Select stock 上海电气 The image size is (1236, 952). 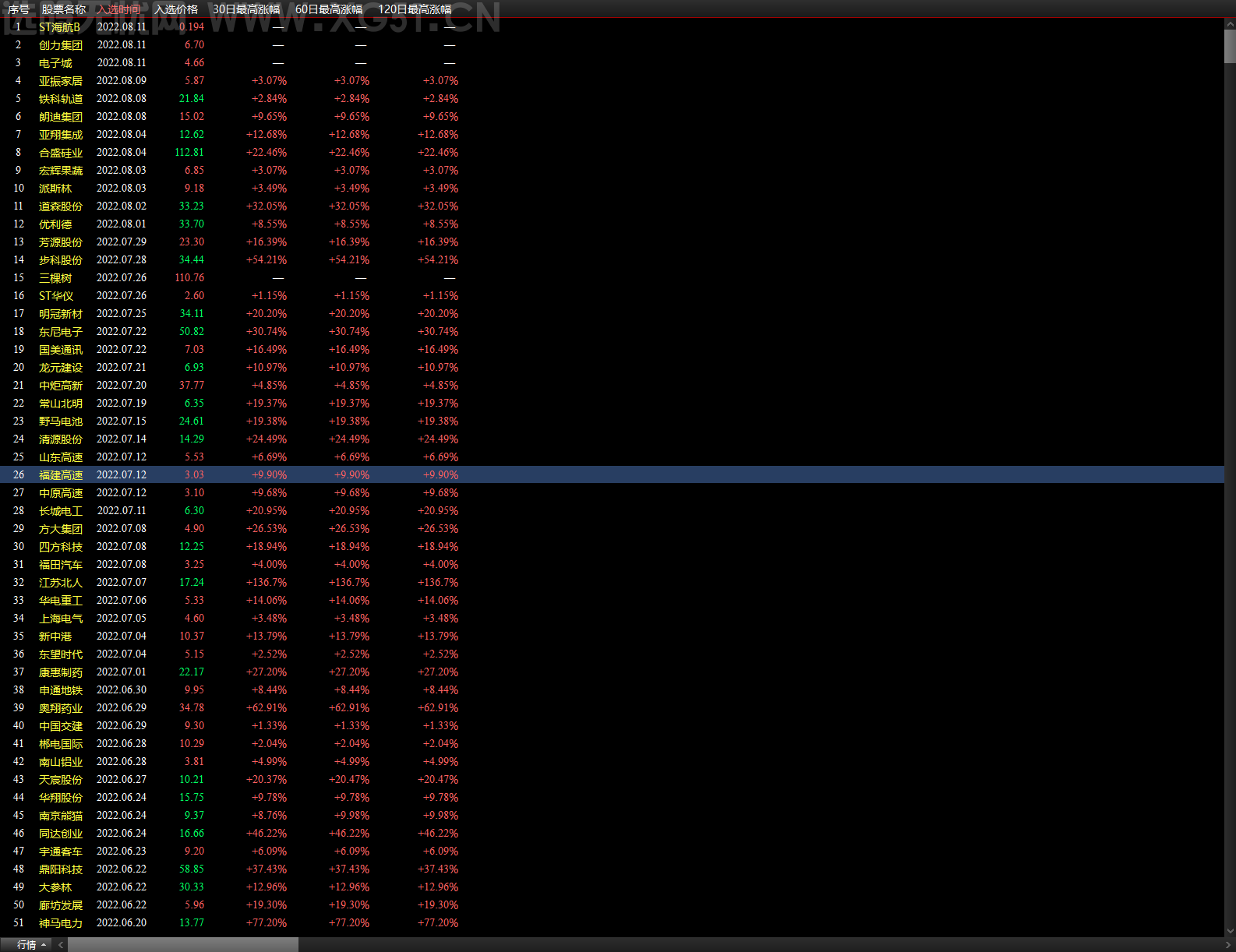click(61, 619)
